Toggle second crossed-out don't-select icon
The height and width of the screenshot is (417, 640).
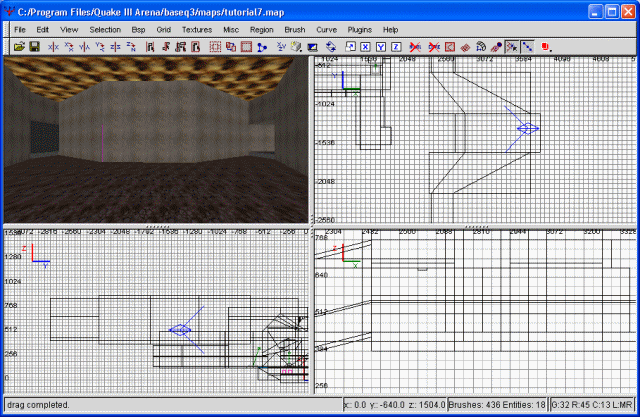(434, 47)
